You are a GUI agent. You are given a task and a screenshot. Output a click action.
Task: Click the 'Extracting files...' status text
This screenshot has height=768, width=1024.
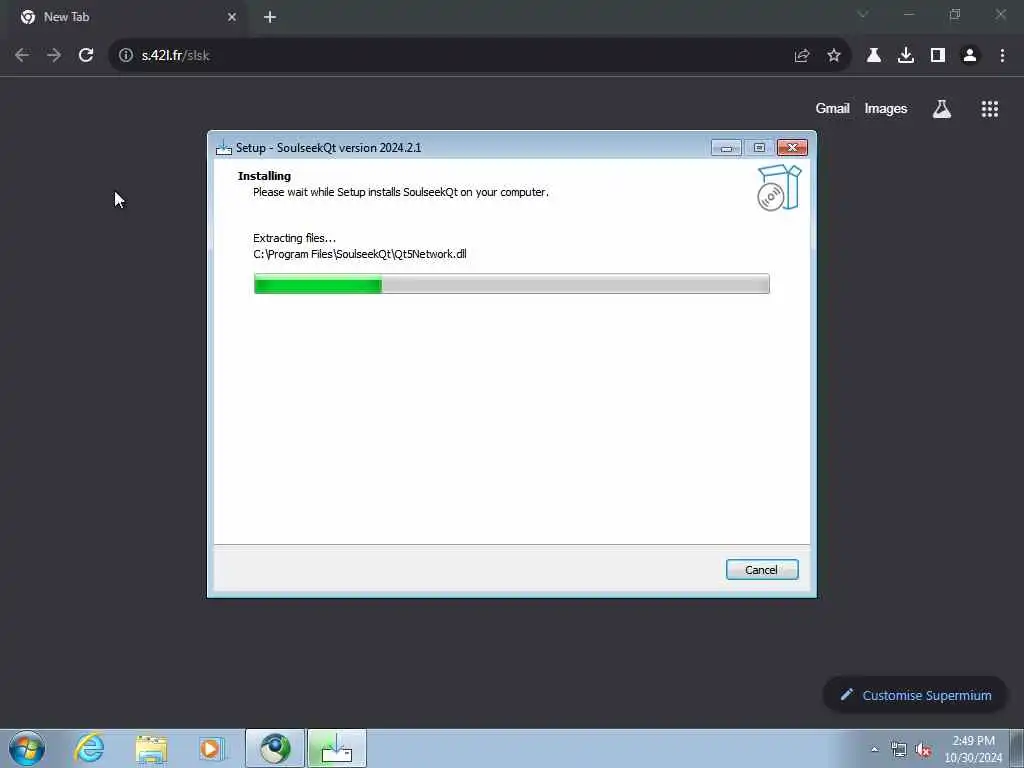295,238
